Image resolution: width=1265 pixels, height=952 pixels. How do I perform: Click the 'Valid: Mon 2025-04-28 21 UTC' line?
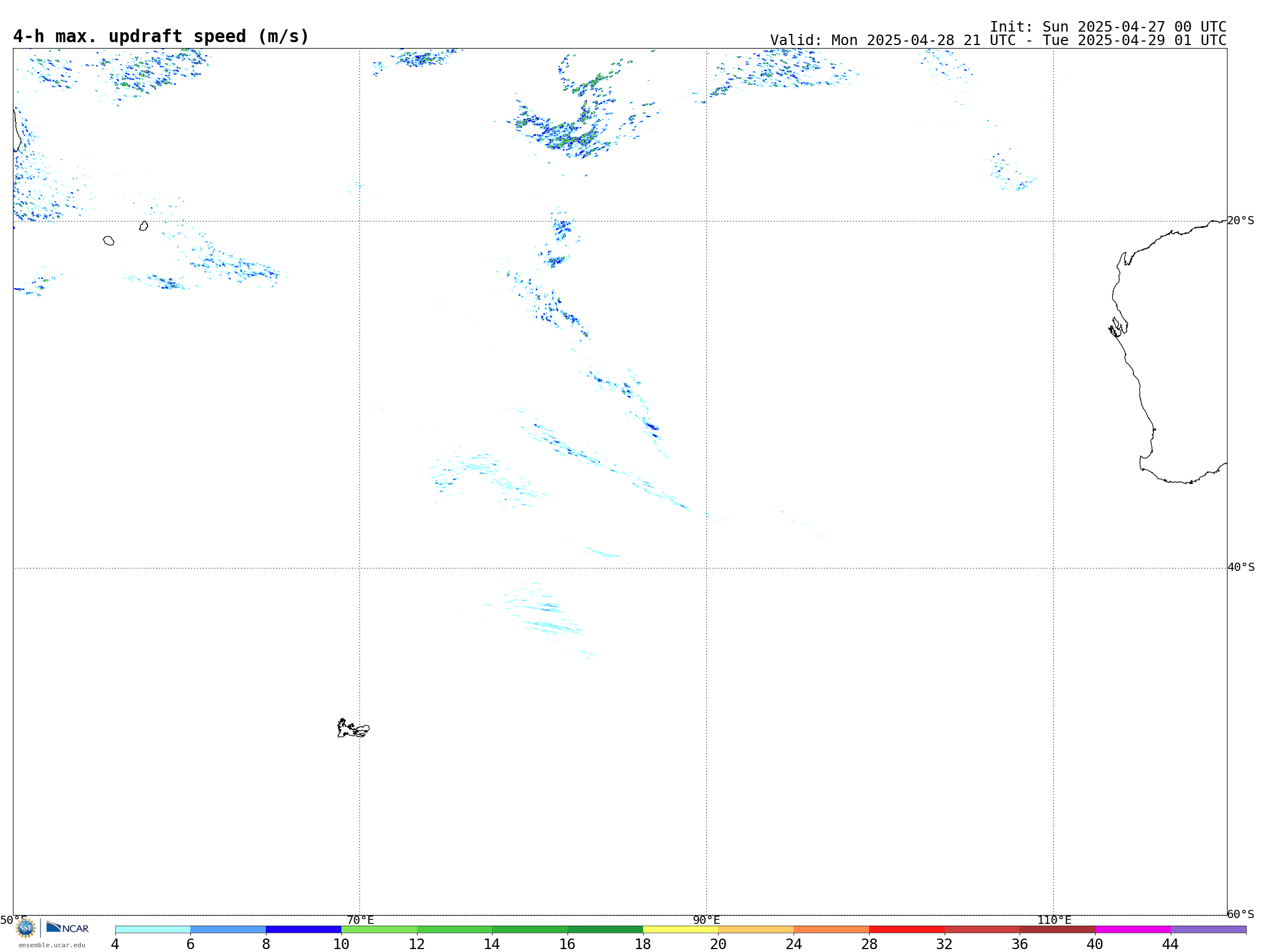pos(998,40)
